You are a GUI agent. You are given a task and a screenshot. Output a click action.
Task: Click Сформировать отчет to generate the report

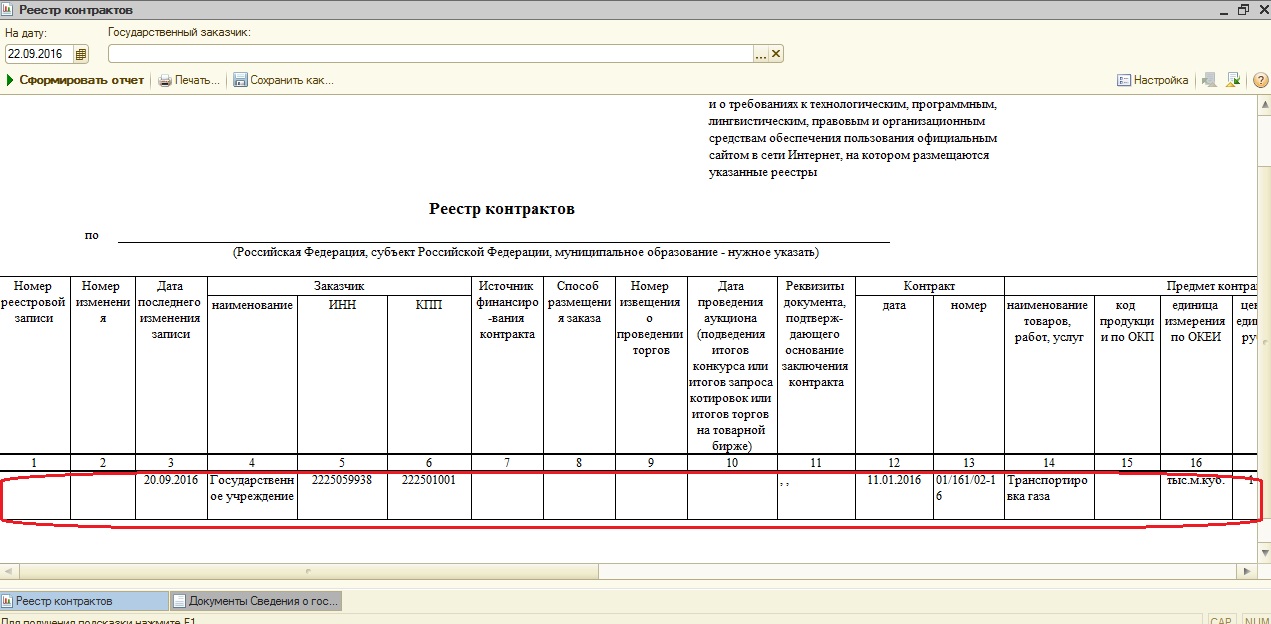coord(76,80)
